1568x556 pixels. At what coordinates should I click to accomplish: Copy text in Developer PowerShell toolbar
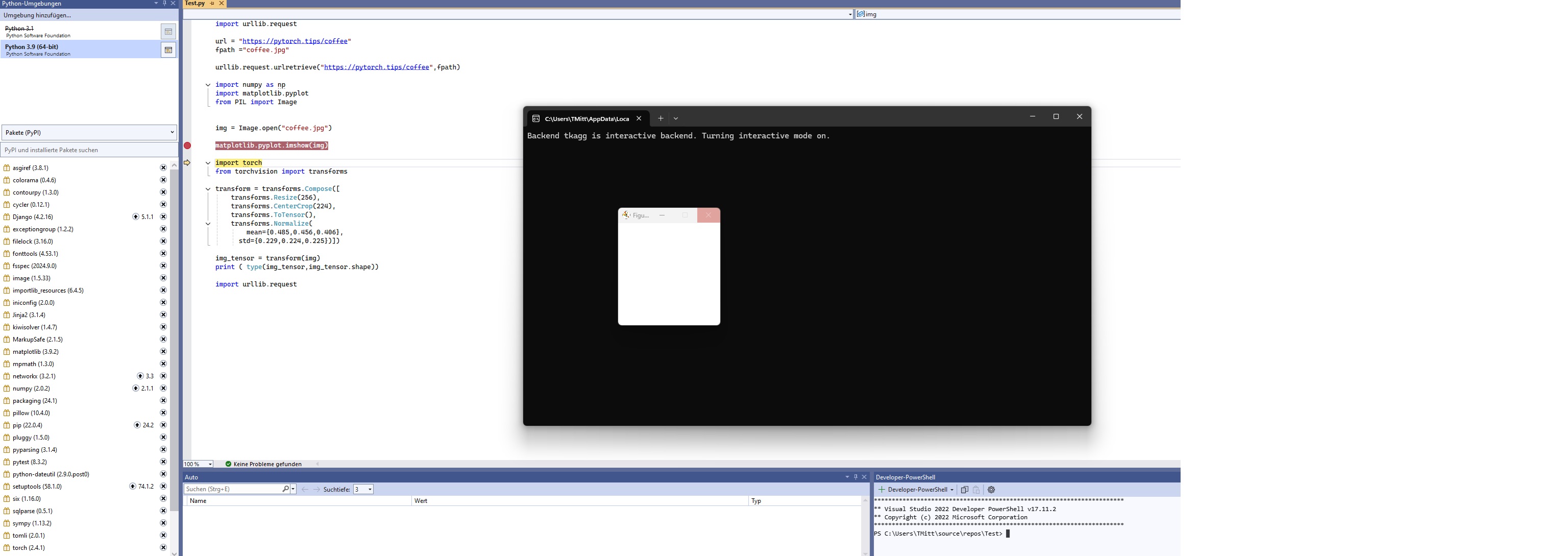(x=964, y=490)
